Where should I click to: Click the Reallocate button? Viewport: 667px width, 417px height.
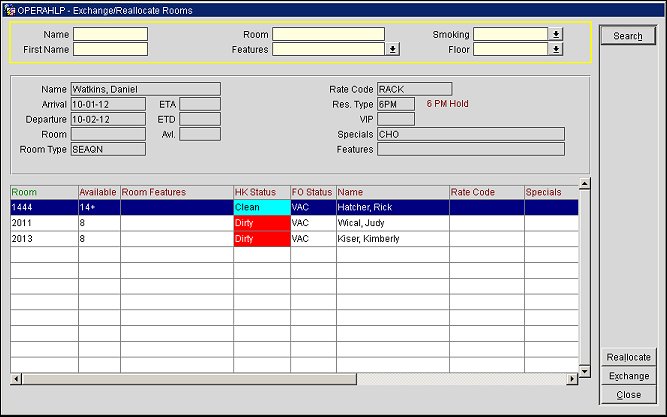628,357
